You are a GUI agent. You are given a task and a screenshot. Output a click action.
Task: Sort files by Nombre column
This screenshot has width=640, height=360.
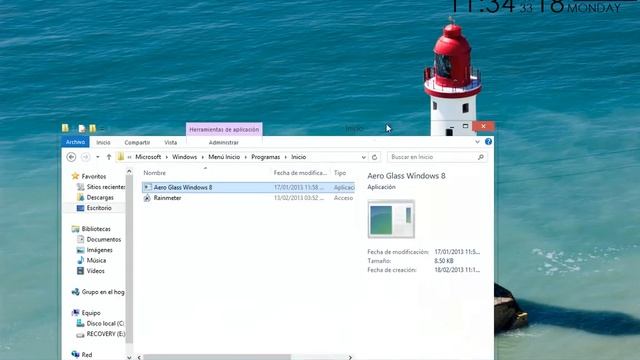coord(155,173)
